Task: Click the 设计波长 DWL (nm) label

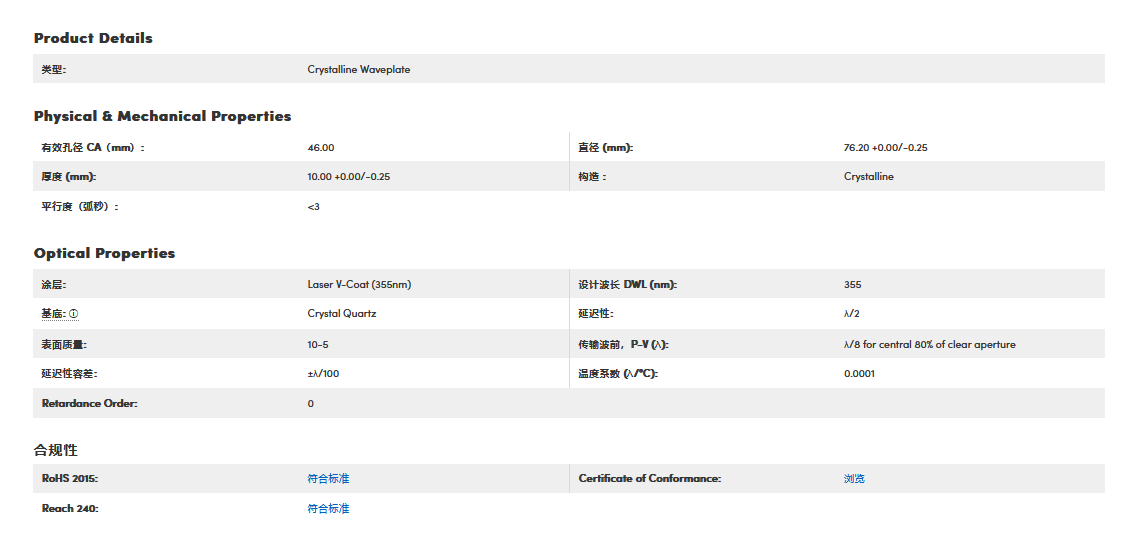Action: 627,285
